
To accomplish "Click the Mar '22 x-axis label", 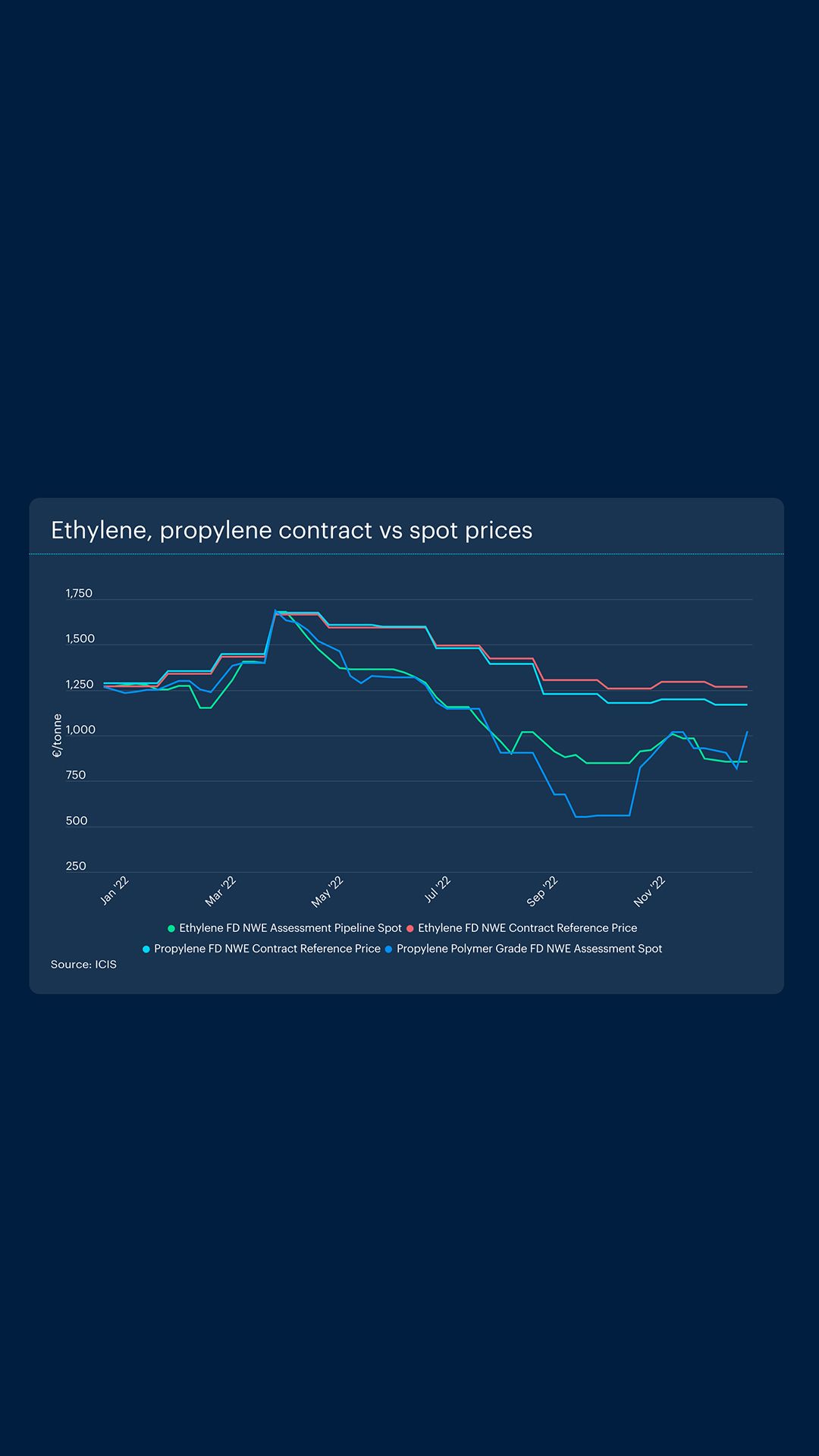I will 221,891.
